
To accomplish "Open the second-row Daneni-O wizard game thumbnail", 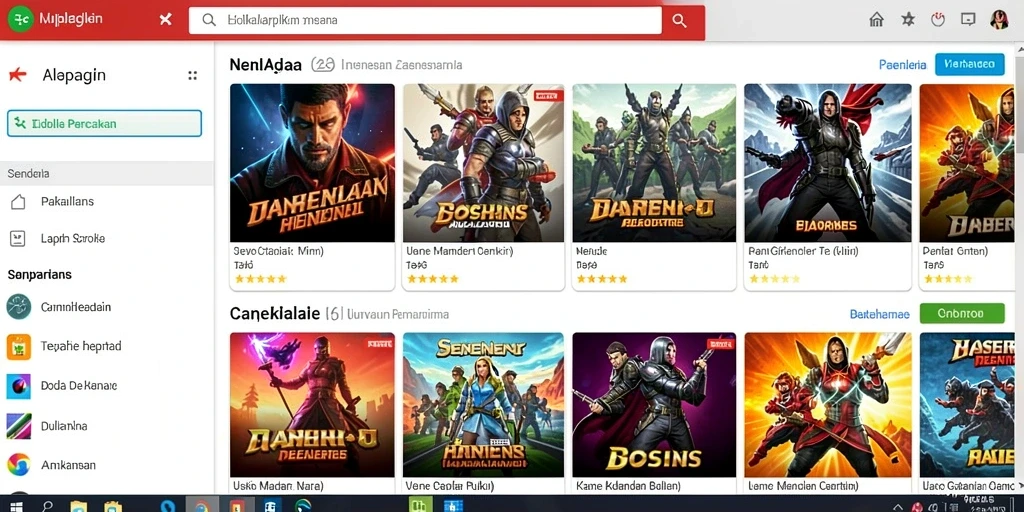I will tap(312, 405).
